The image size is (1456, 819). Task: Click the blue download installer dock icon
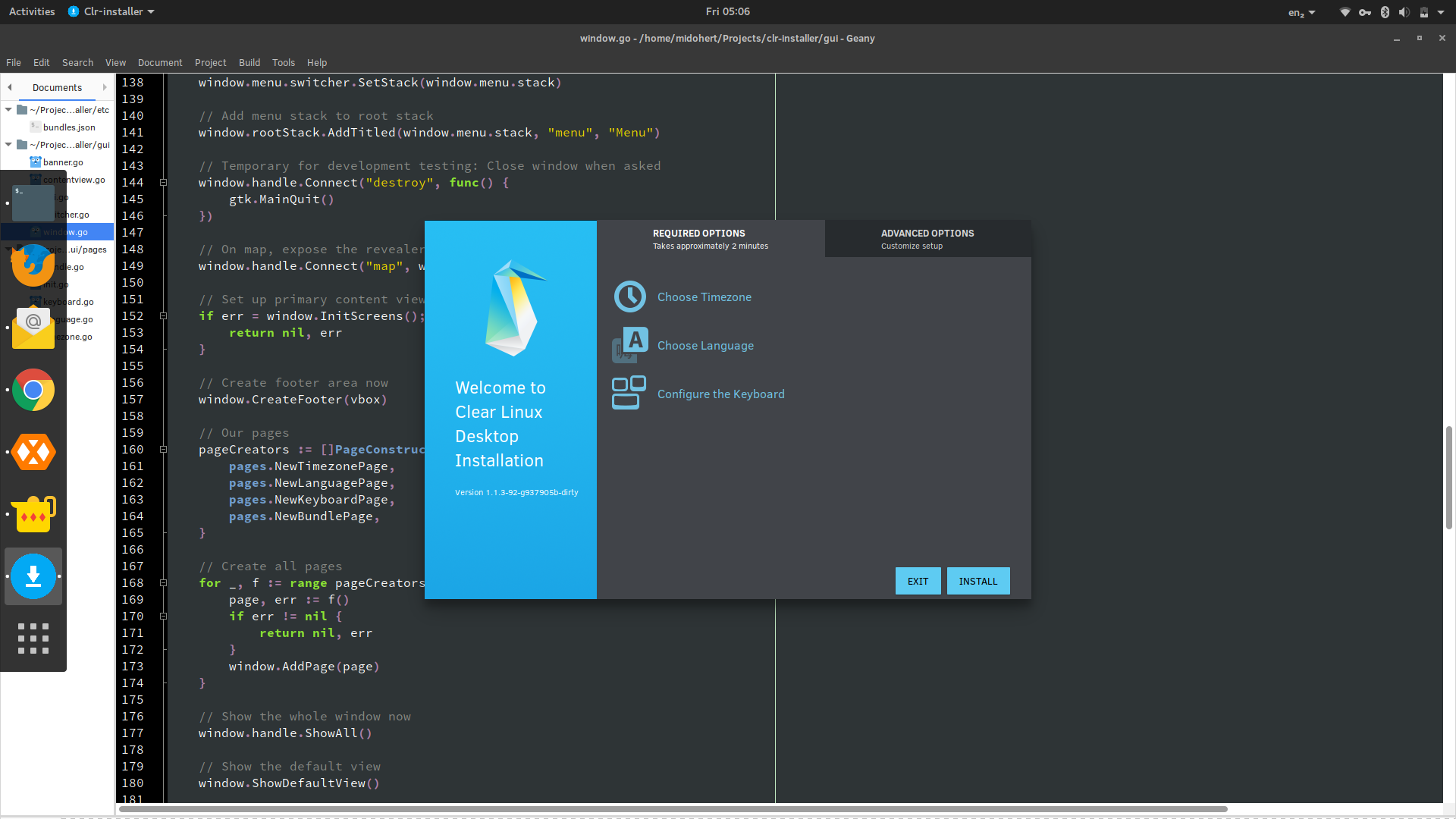pyautogui.click(x=33, y=576)
